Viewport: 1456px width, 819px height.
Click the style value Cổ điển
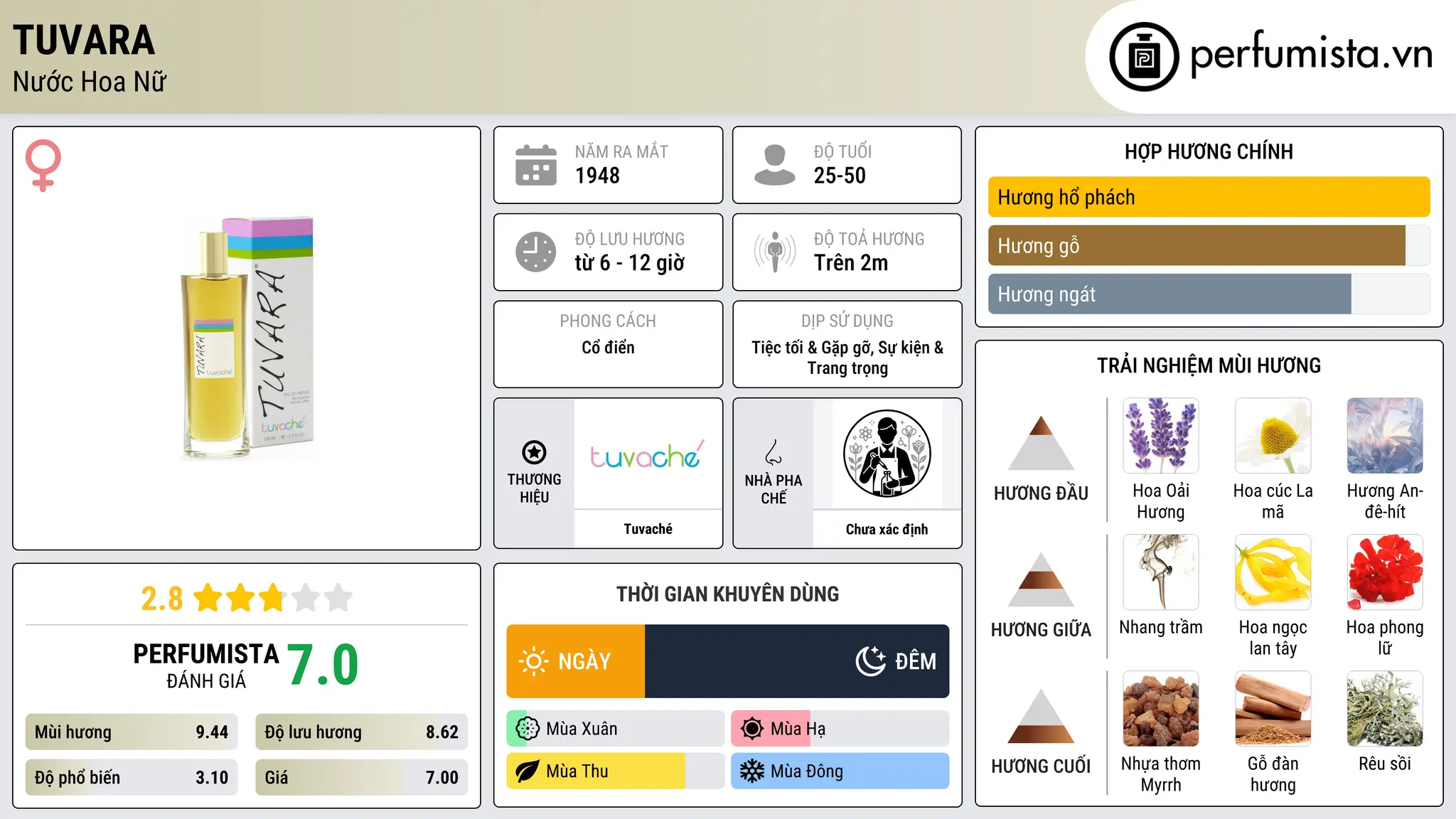(x=608, y=348)
